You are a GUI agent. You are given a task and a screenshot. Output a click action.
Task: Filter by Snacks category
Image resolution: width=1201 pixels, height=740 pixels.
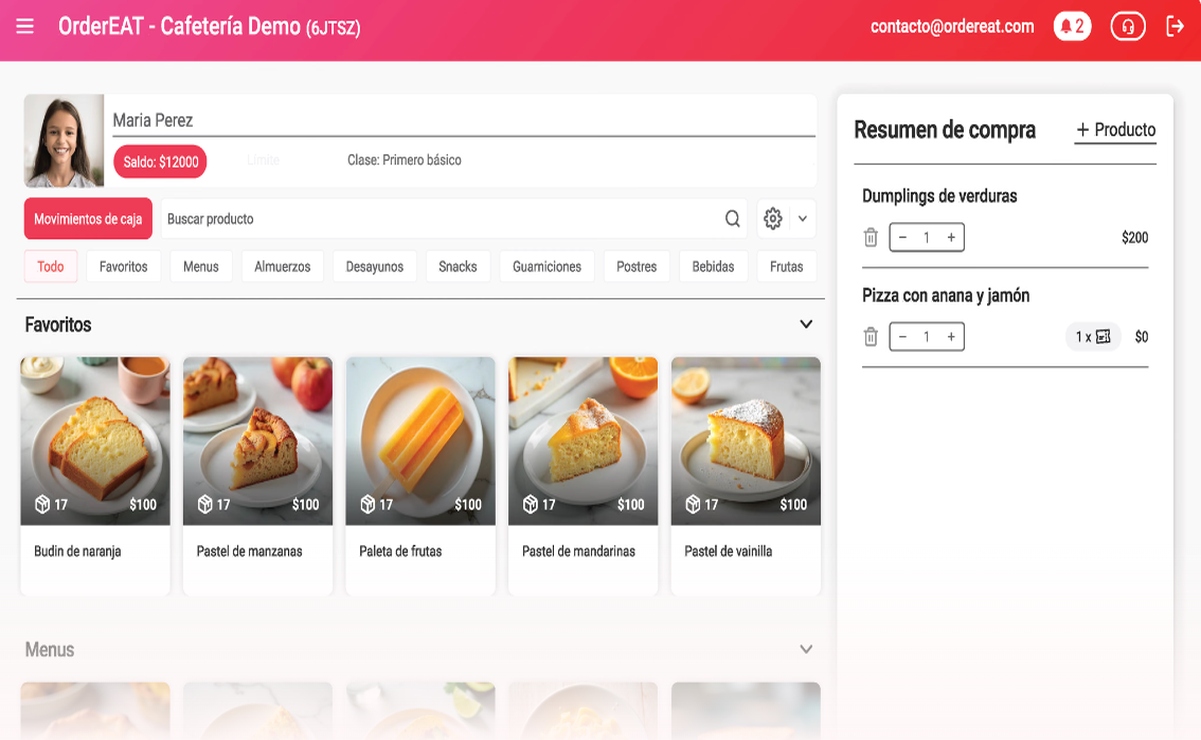pyautogui.click(x=458, y=267)
